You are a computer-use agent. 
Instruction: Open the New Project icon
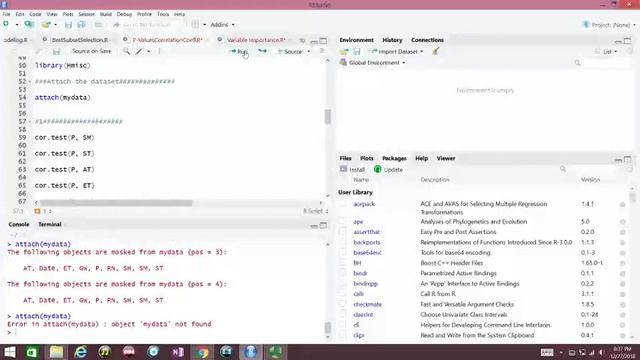click(x=29, y=24)
